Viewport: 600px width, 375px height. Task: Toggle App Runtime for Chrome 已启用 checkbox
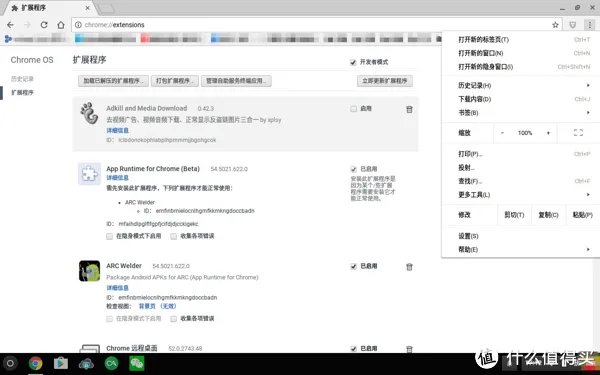(353, 169)
